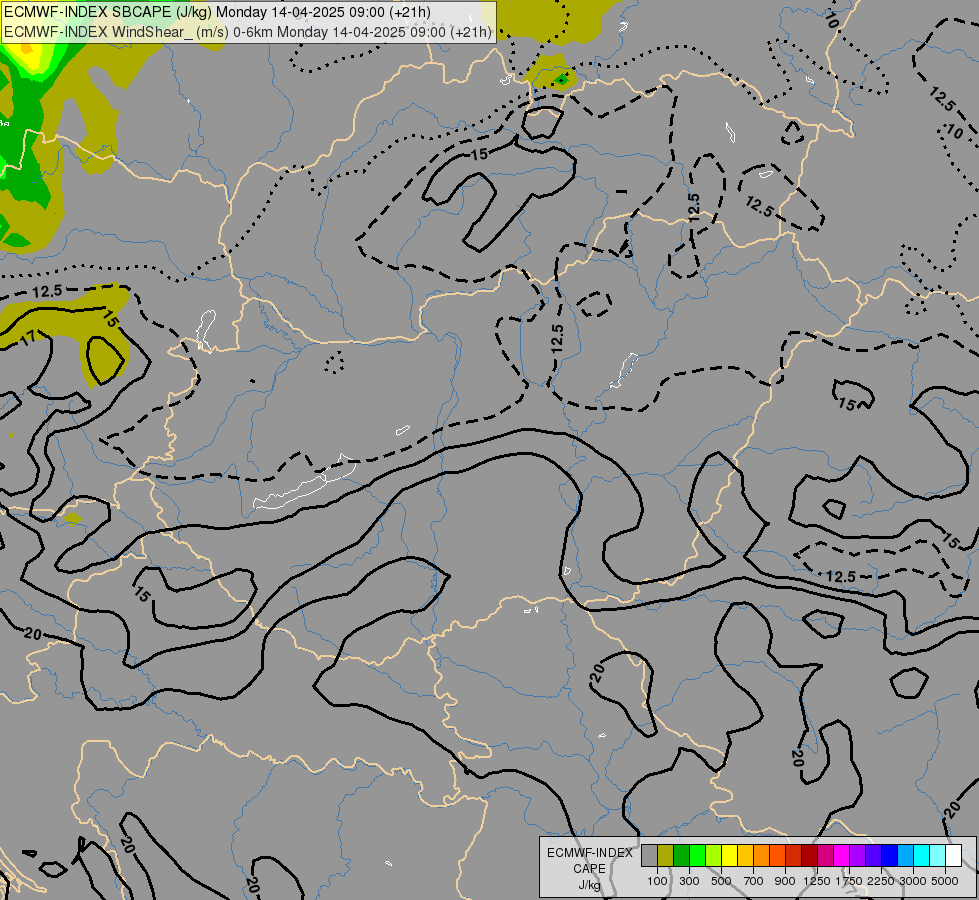Select the violet swatch before 2250
This screenshot has width=979, height=900.
click(x=873, y=856)
